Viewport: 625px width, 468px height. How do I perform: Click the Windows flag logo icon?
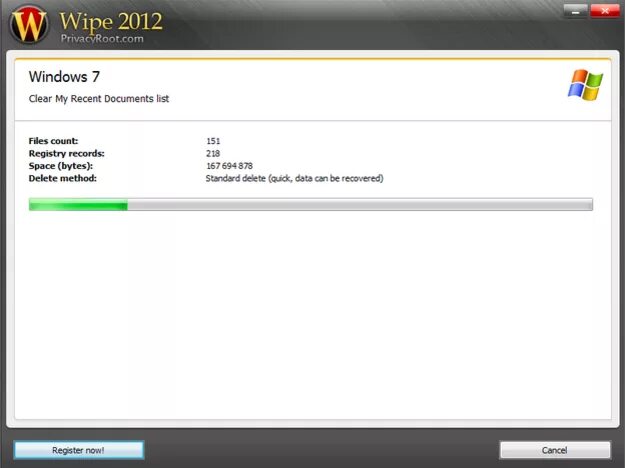click(x=585, y=85)
